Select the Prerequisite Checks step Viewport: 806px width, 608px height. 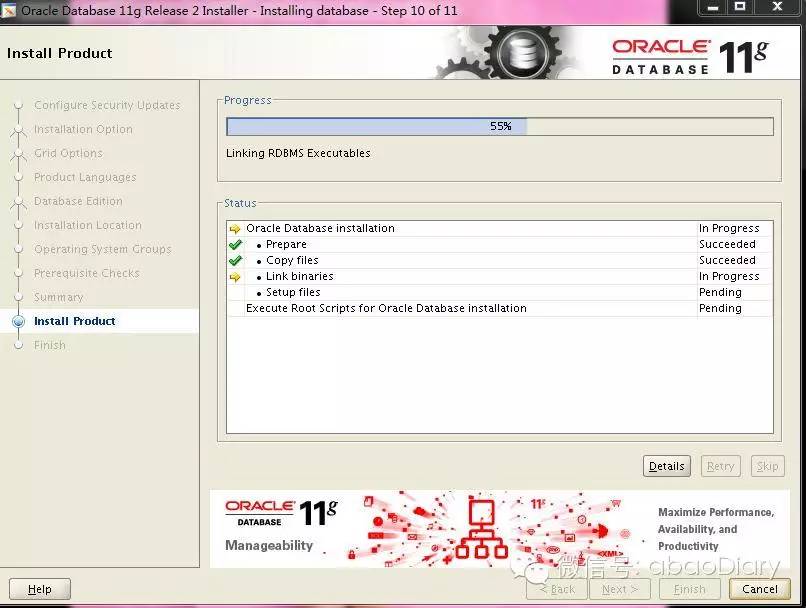tap(87, 273)
